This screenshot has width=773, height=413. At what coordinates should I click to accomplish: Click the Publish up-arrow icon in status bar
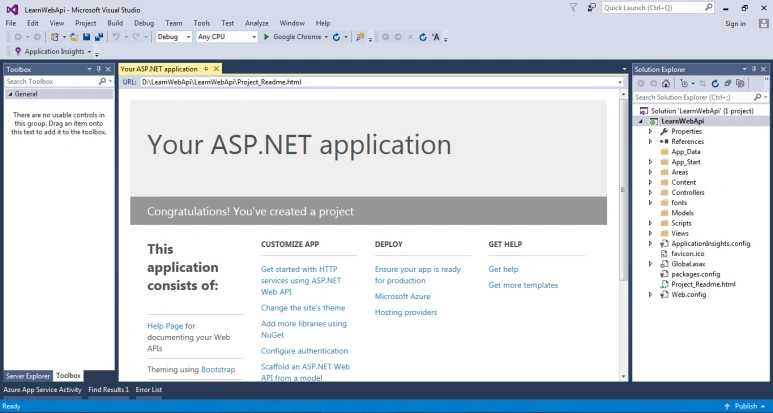(727, 407)
